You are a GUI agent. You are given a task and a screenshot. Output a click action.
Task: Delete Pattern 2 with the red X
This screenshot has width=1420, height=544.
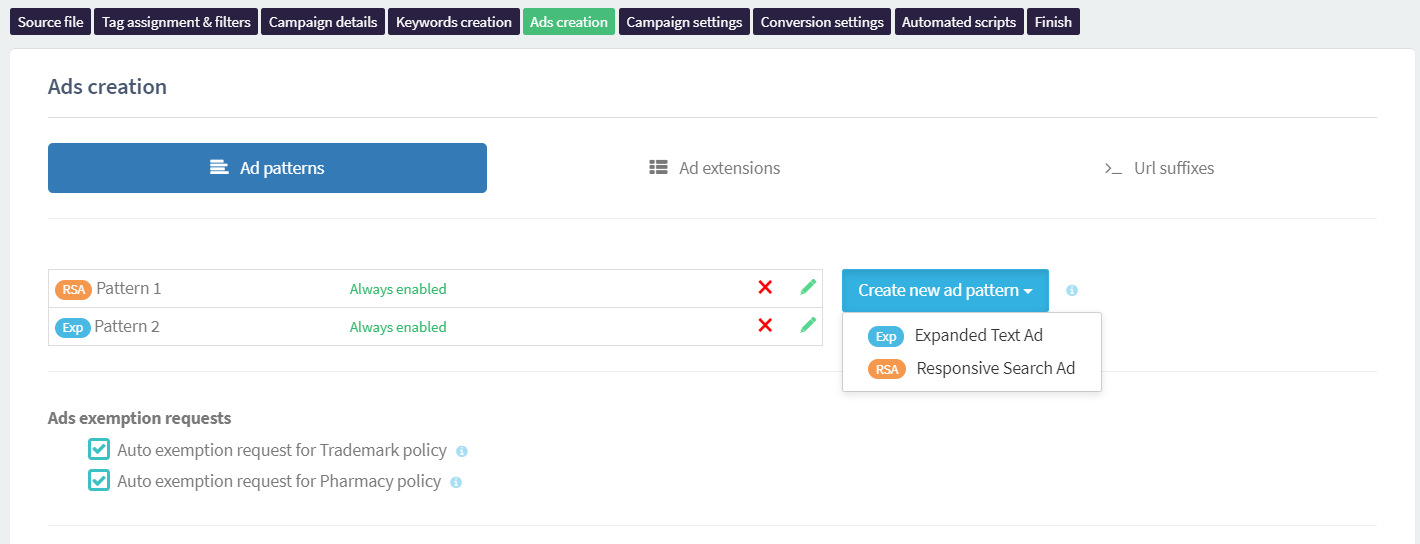tap(765, 326)
